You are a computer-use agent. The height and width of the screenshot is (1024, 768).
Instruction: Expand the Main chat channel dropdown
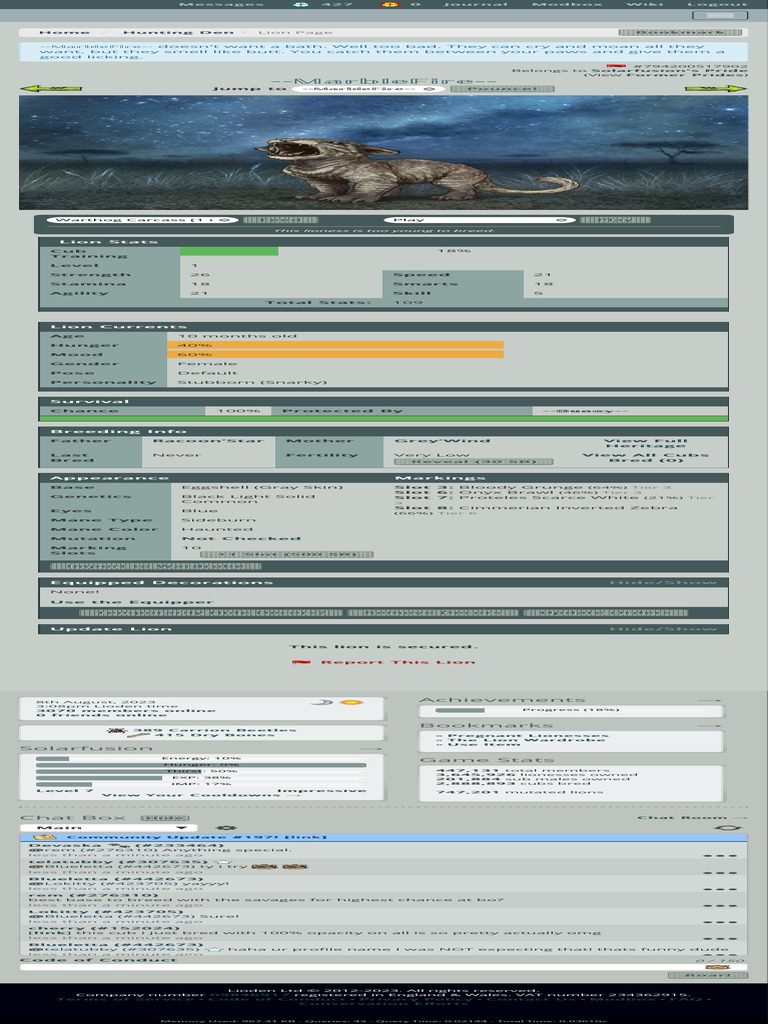tap(110, 828)
